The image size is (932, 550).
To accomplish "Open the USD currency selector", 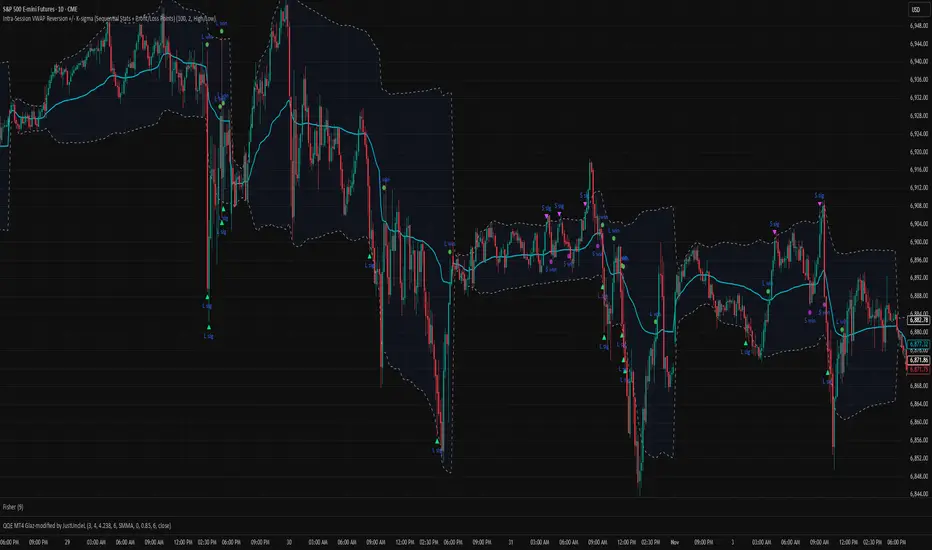I will (915, 10).
